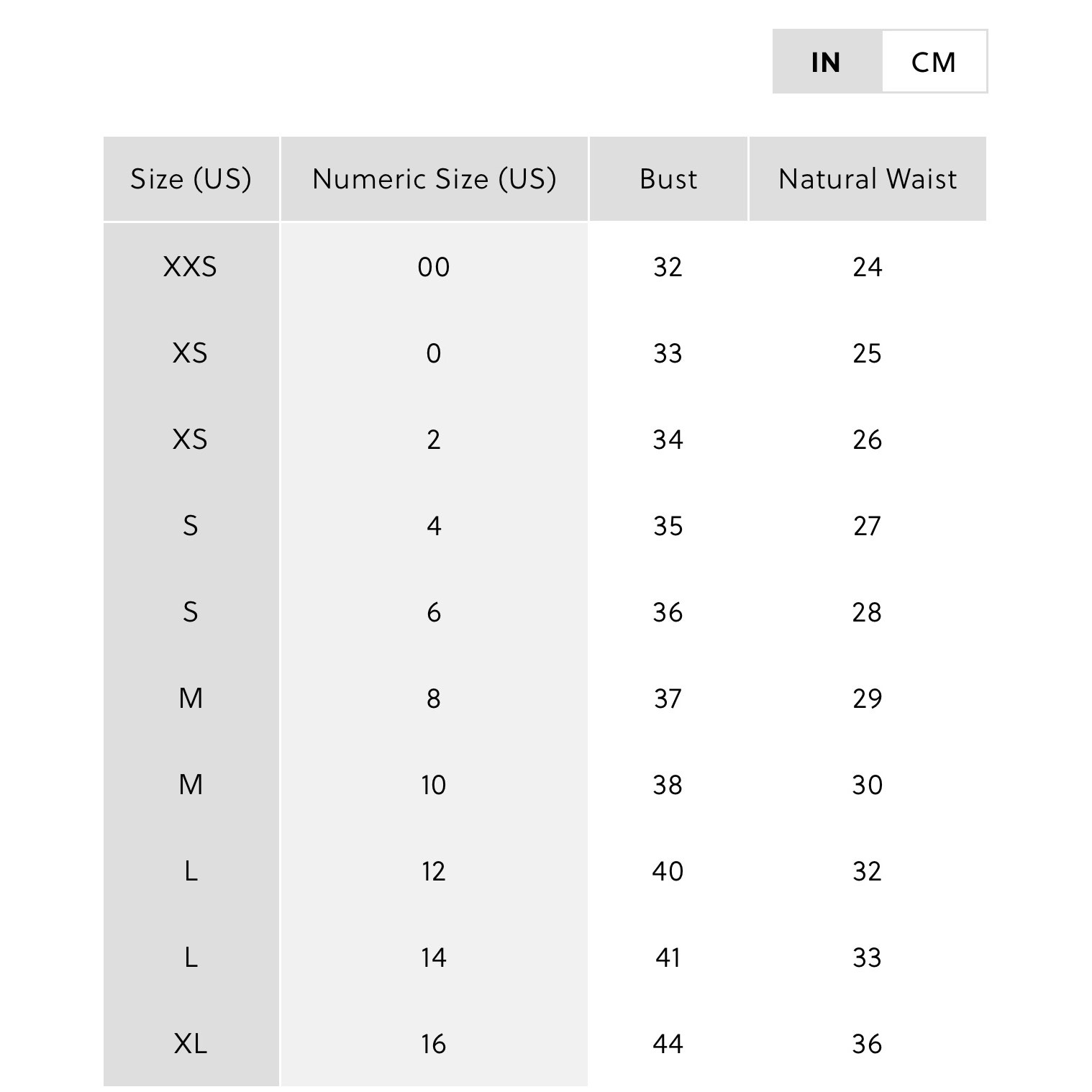The image size is (1092, 1092).
Task: Click numeric size 12 cell
Action: [x=434, y=871]
